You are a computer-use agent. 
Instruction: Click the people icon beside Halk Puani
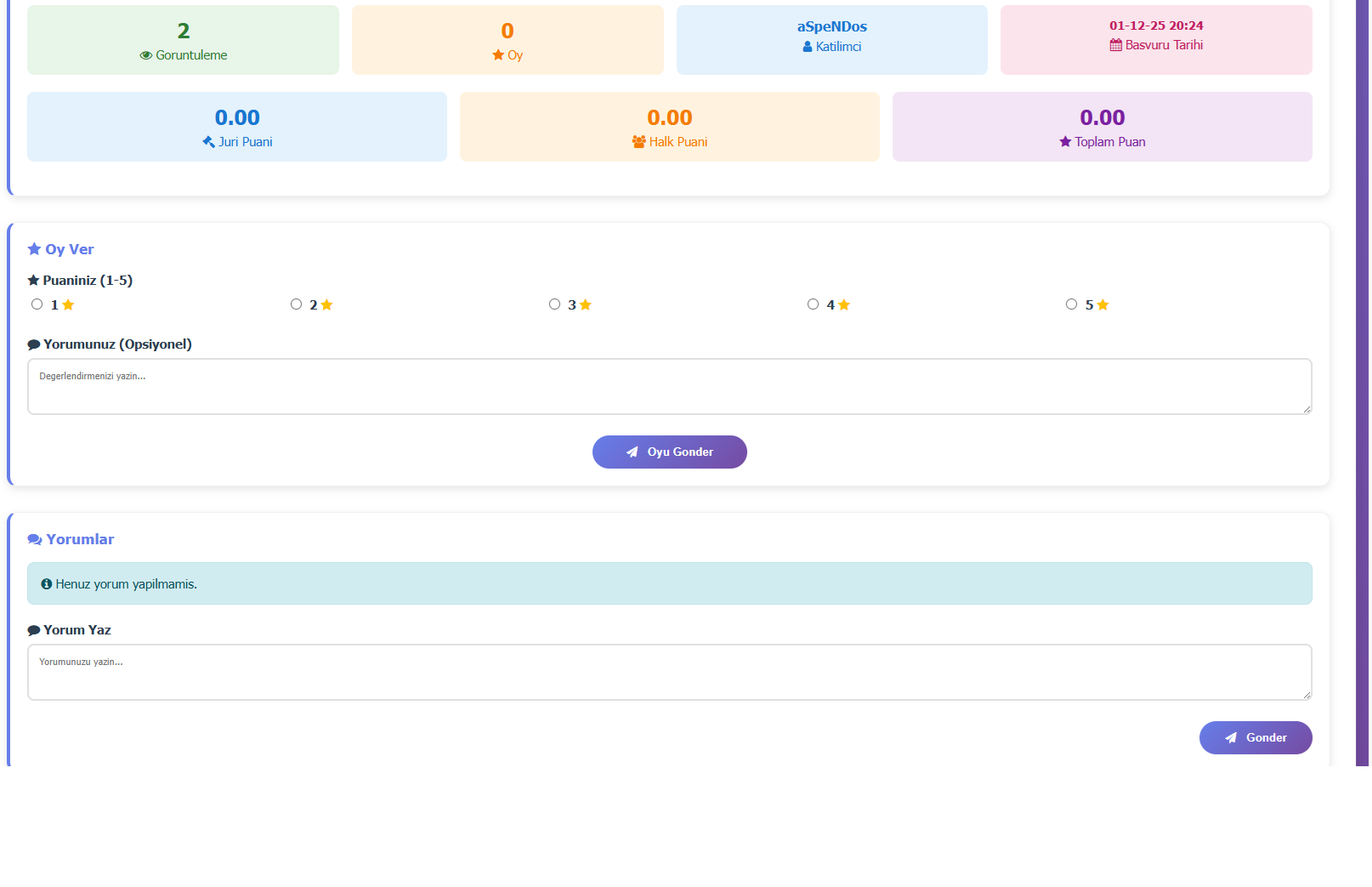639,142
